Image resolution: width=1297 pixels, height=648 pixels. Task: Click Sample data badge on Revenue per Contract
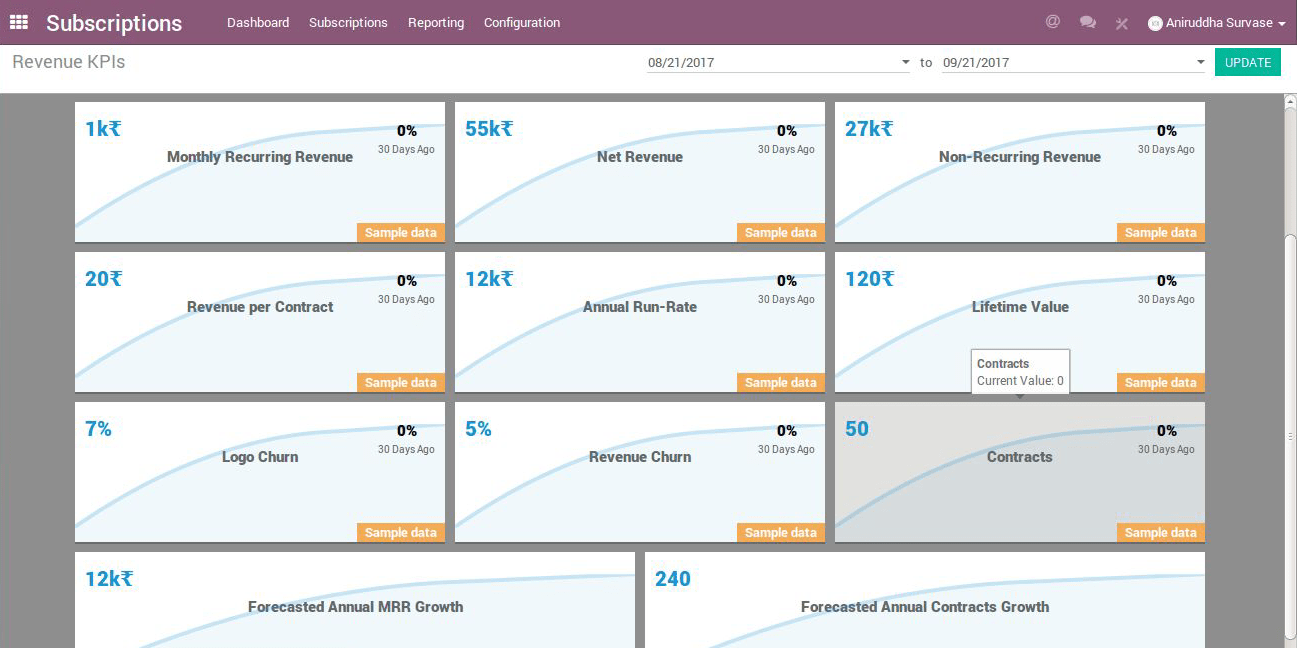tap(401, 383)
